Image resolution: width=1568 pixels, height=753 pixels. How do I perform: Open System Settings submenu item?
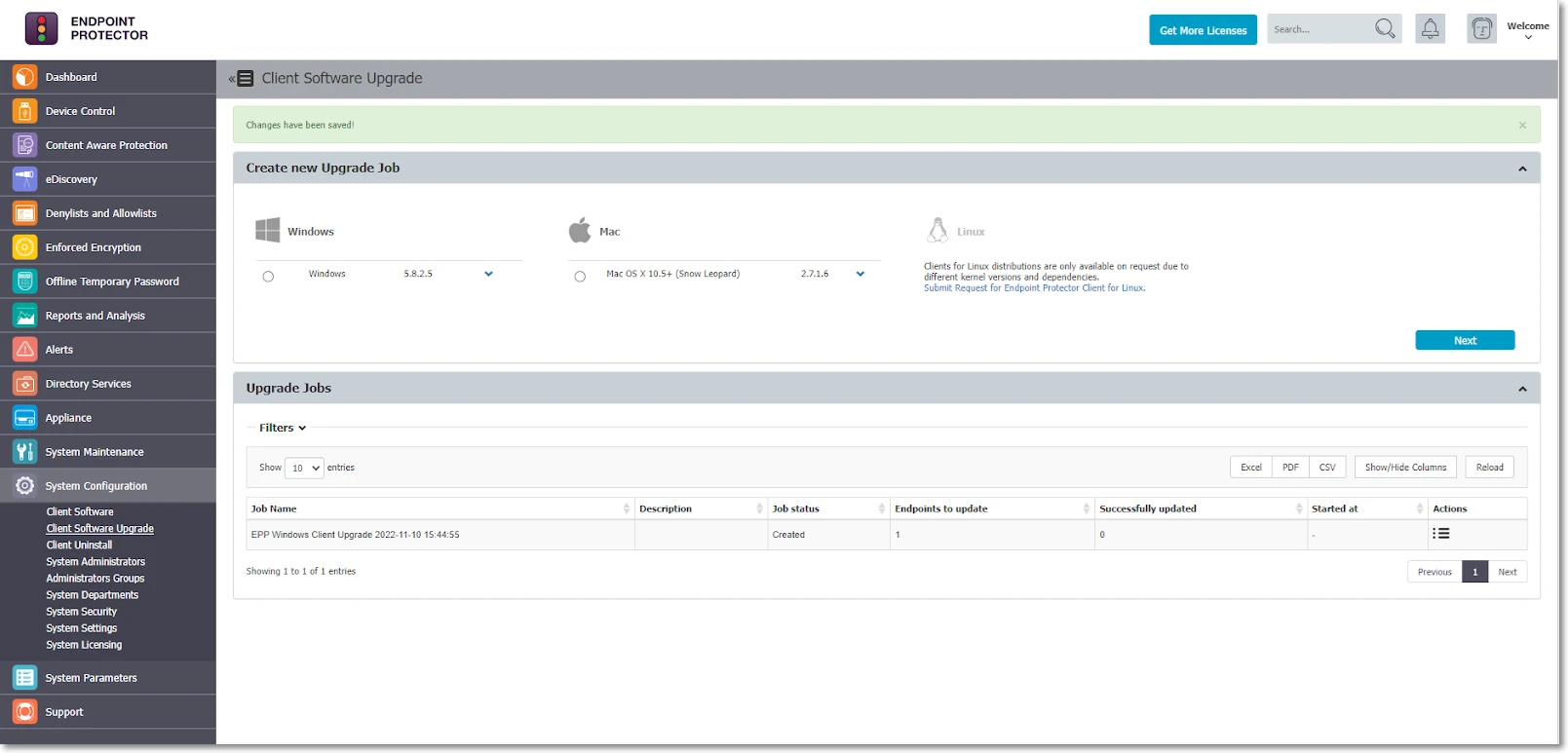click(82, 627)
